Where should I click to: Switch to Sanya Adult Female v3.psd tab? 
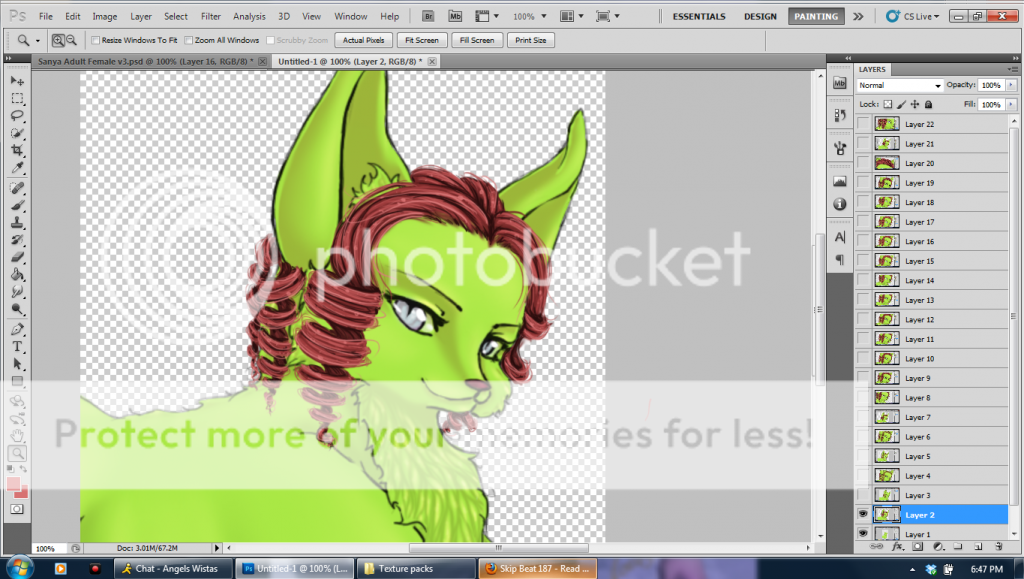pyautogui.click(x=145, y=61)
